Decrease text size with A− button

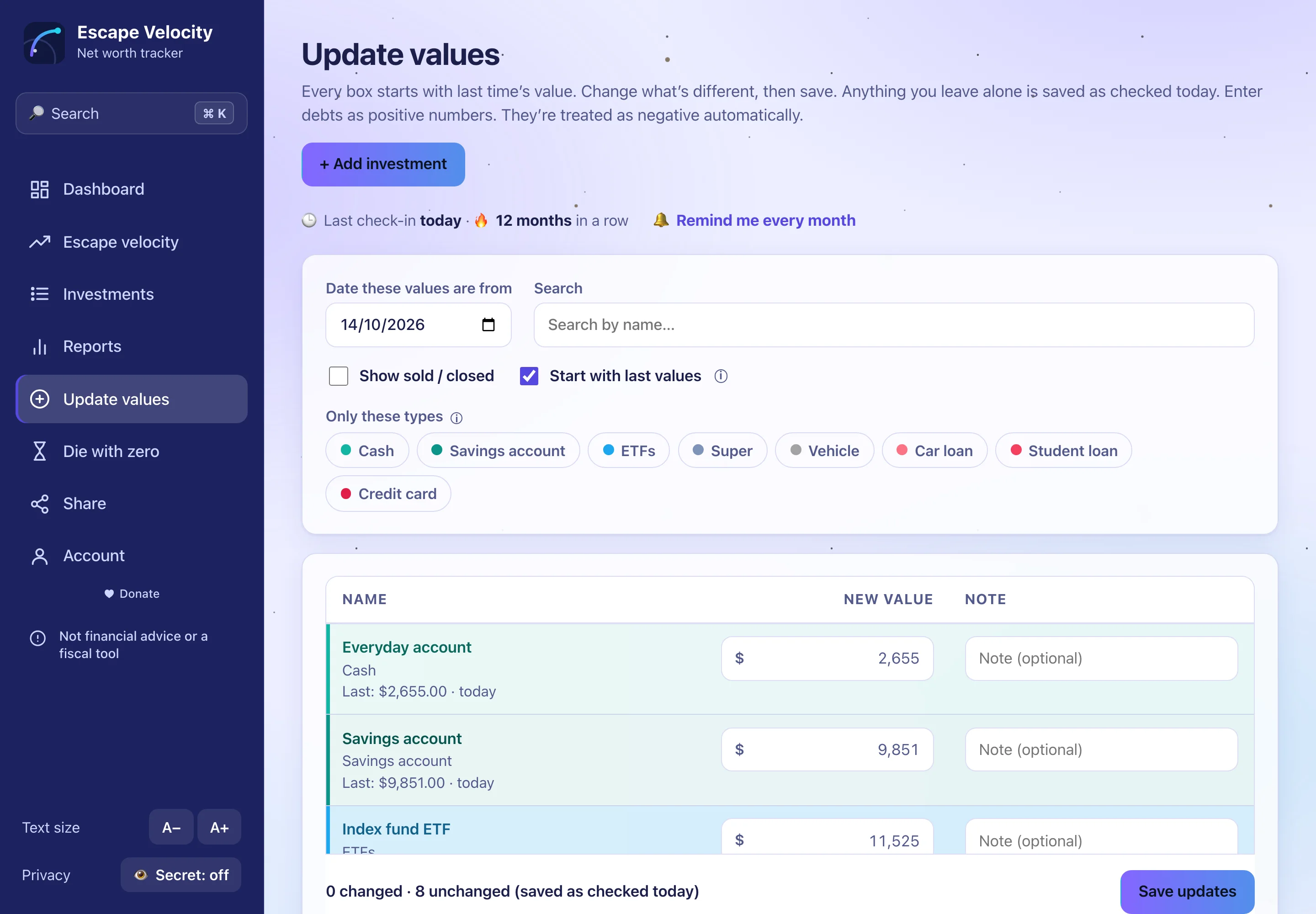click(x=171, y=827)
